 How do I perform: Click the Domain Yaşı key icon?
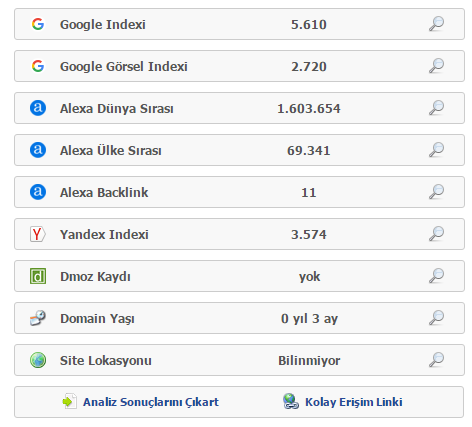pyautogui.click(x=38, y=318)
